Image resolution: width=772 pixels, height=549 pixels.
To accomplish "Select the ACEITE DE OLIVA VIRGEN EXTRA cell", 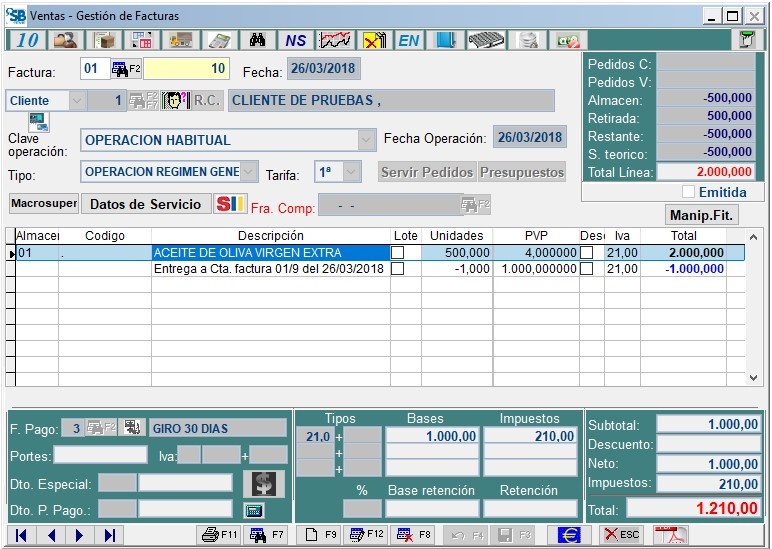I will [270, 253].
